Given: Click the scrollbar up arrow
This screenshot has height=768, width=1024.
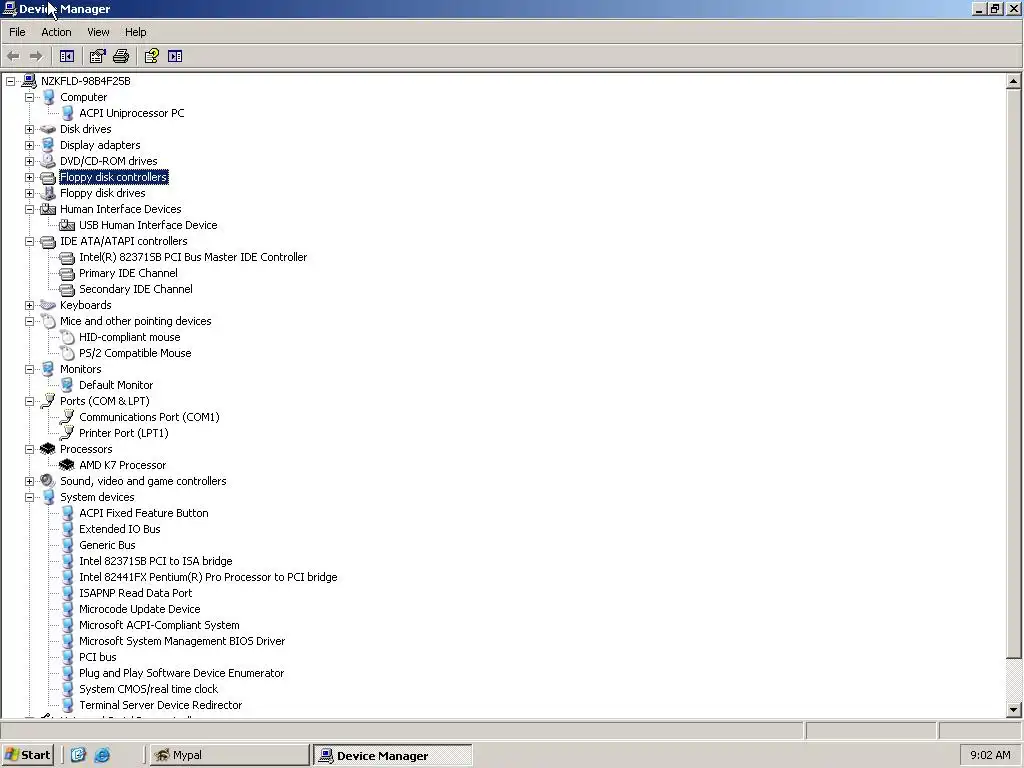Looking at the screenshot, I should 1013,82.
